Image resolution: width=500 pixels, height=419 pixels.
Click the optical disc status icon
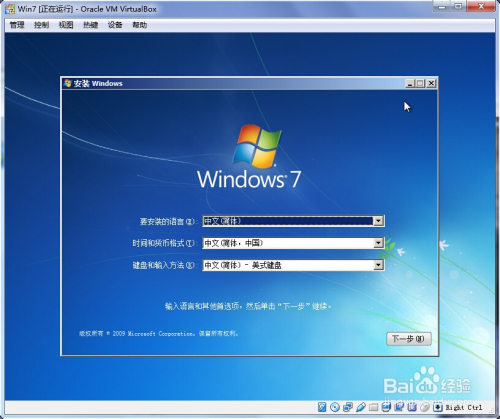[x=335, y=407]
